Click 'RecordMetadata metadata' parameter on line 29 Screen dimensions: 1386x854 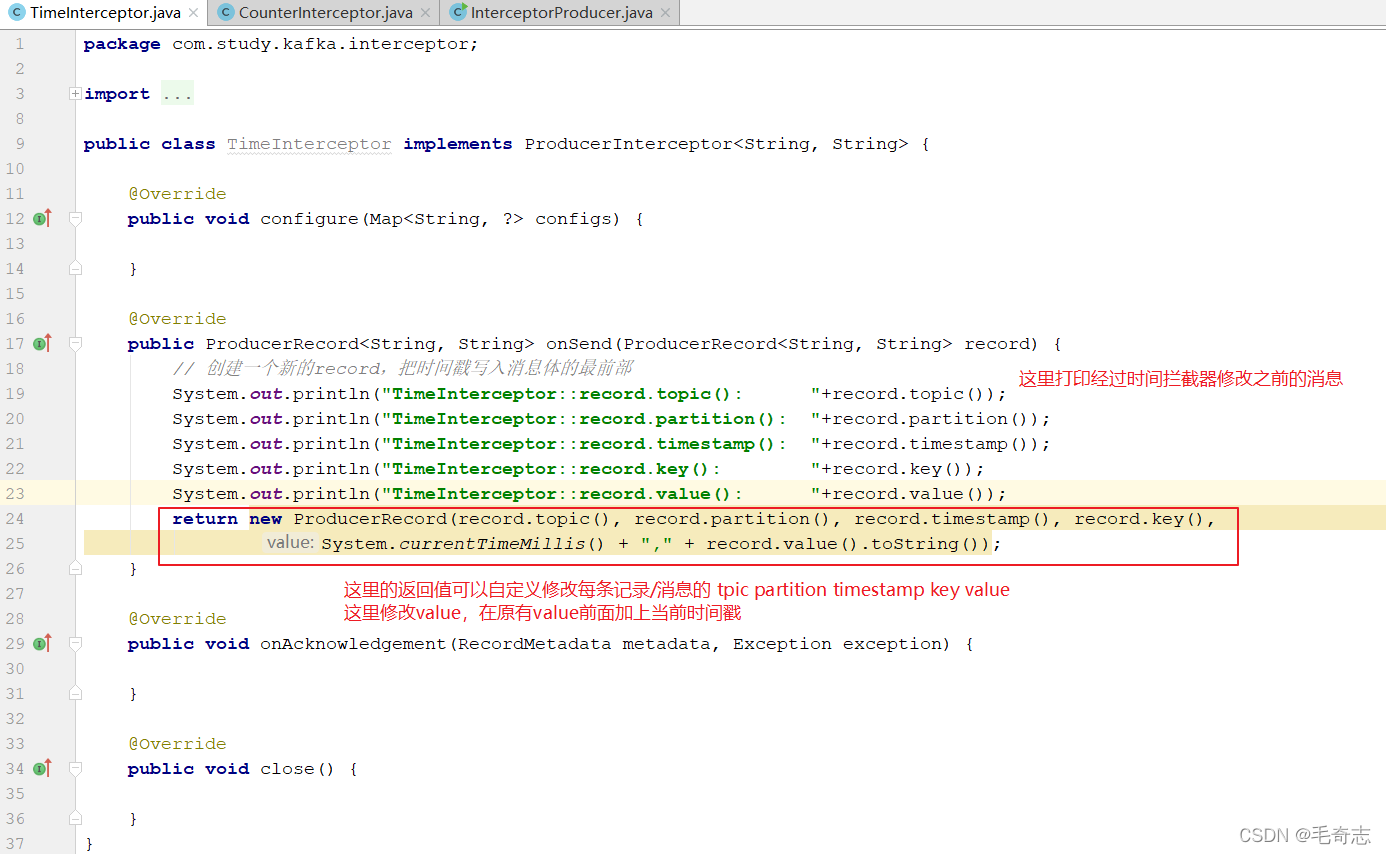pos(584,644)
